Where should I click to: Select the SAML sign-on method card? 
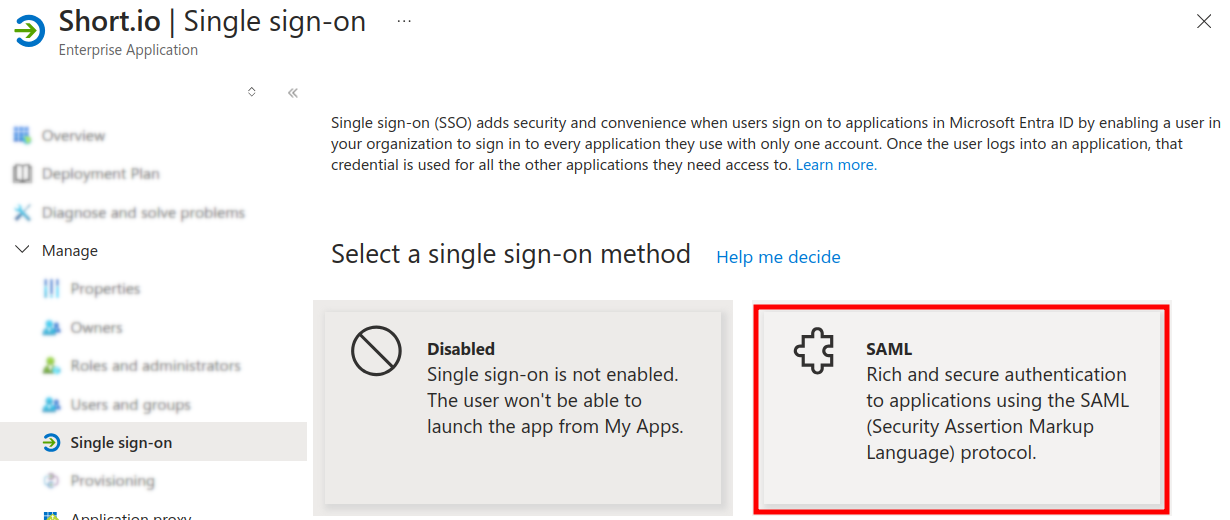click(x=960, y=408)
